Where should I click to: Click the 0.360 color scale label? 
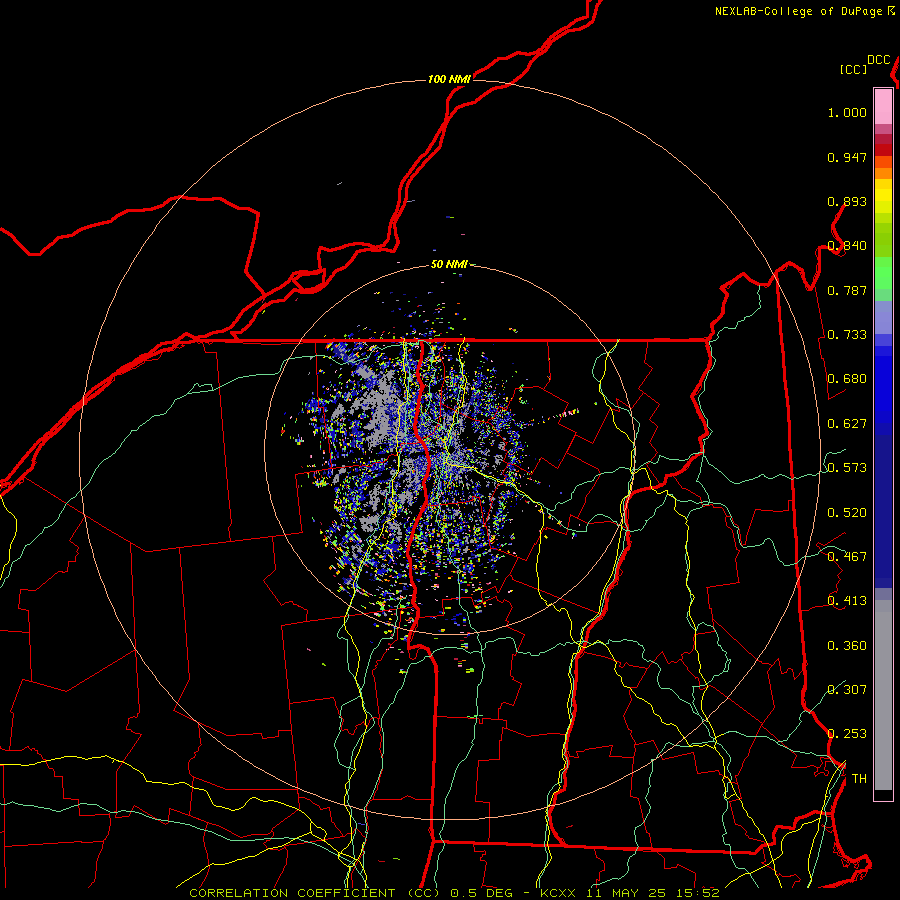pos(847,646)
